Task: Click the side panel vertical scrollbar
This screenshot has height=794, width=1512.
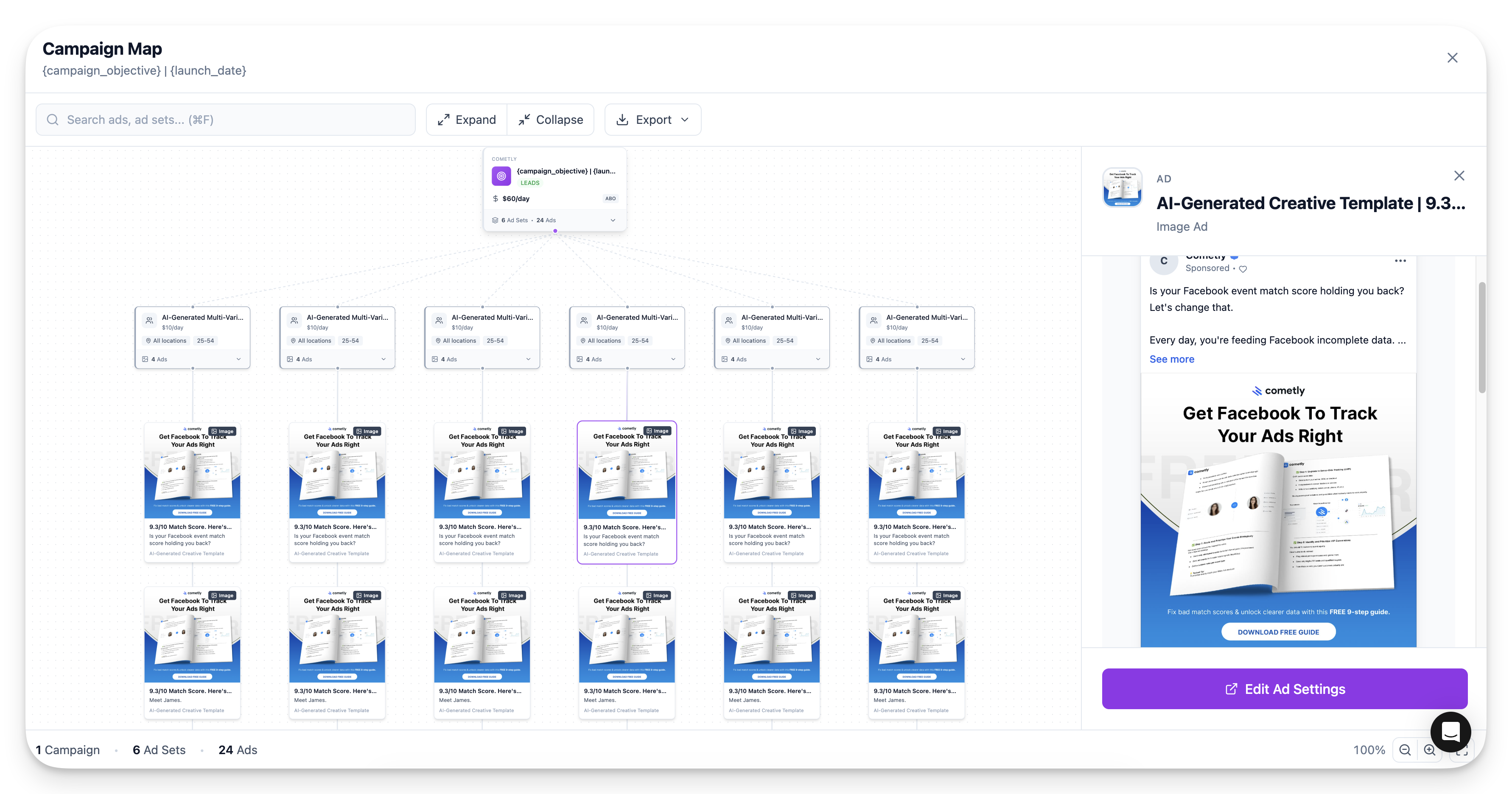Action: pos(1481,338)
